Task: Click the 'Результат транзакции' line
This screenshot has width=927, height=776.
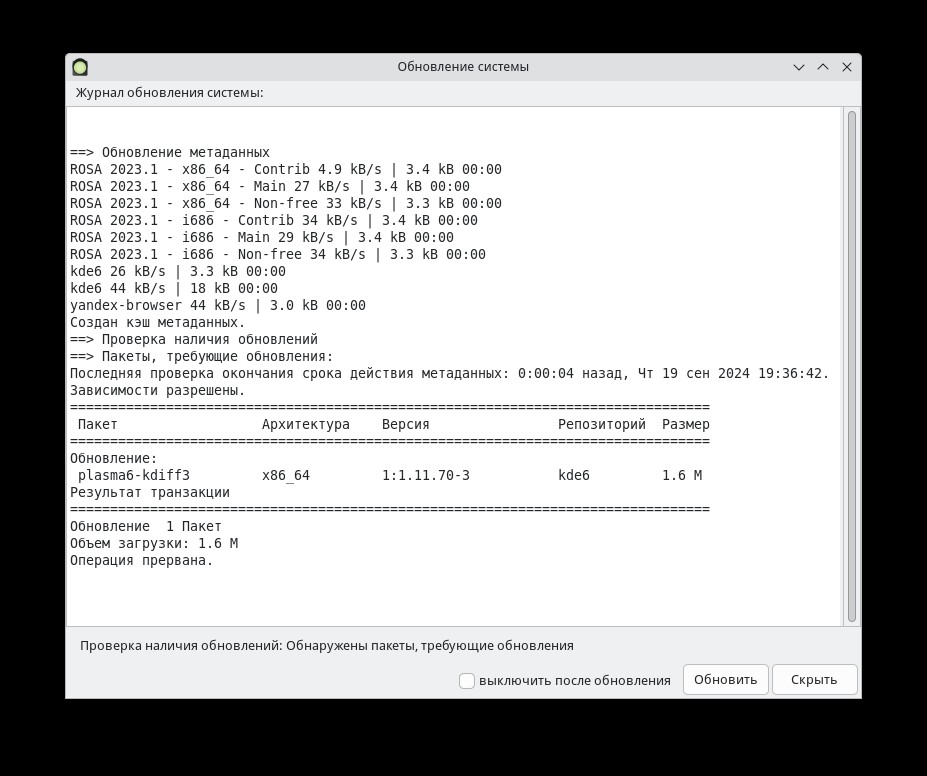Action: (150, 493)
